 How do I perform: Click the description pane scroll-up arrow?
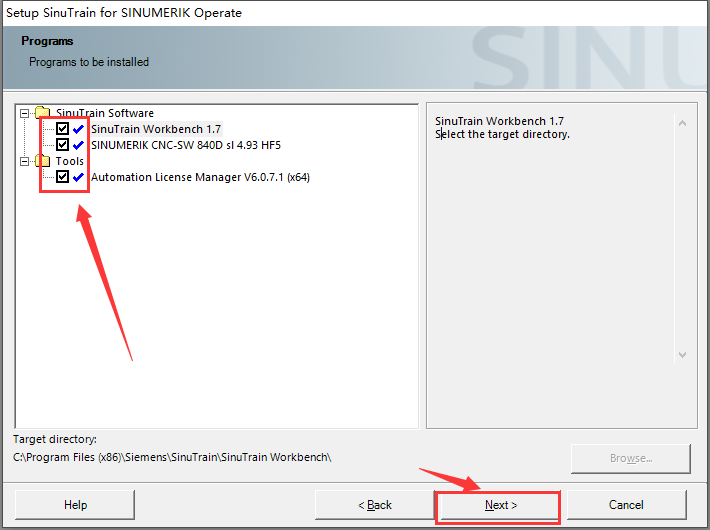(682, 123)
